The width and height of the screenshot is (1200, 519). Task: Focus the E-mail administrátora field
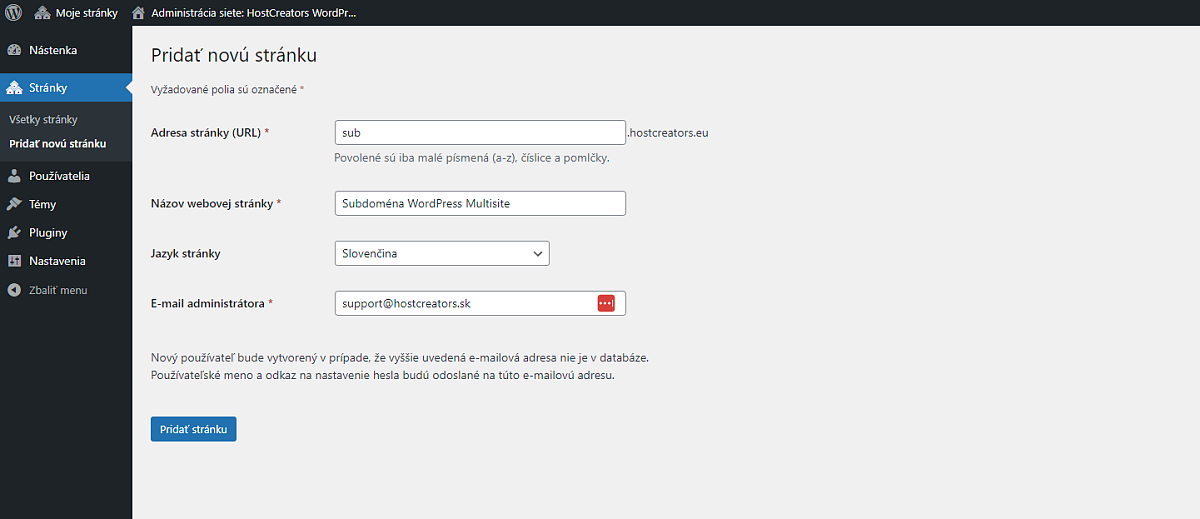click(x=480, y=303)
